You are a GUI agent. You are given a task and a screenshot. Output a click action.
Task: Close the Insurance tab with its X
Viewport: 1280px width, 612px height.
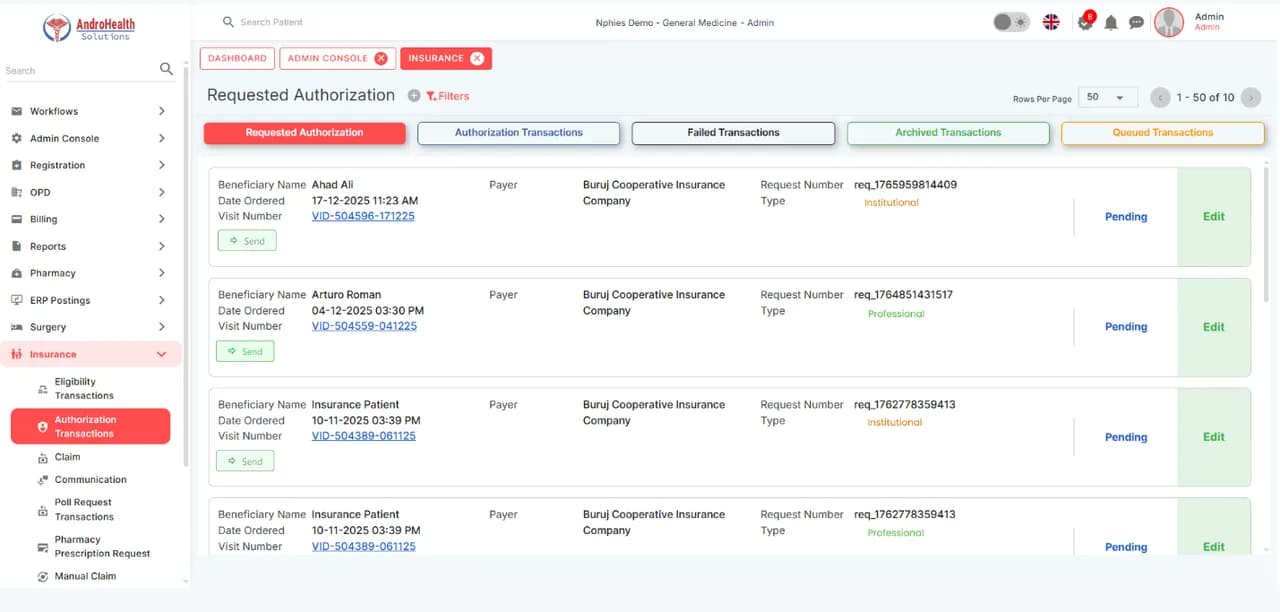(x=477, y=58)
